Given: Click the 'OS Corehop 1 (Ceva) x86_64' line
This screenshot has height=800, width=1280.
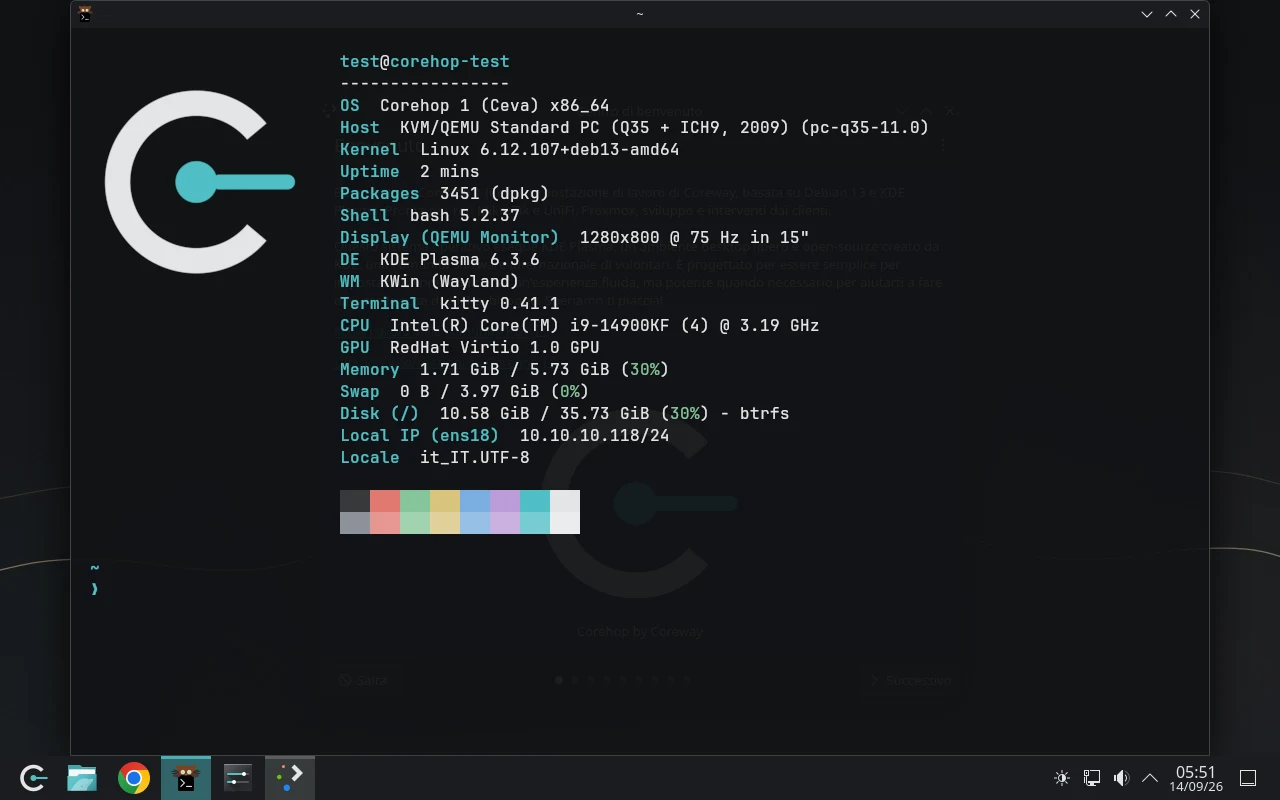Looking at the screenshot, I should [x=475, y=106].
